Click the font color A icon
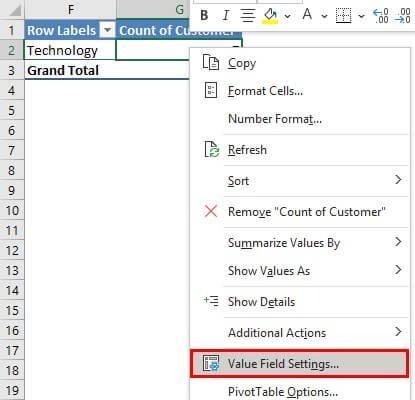 pyautogui.click(x=307, y=15)
